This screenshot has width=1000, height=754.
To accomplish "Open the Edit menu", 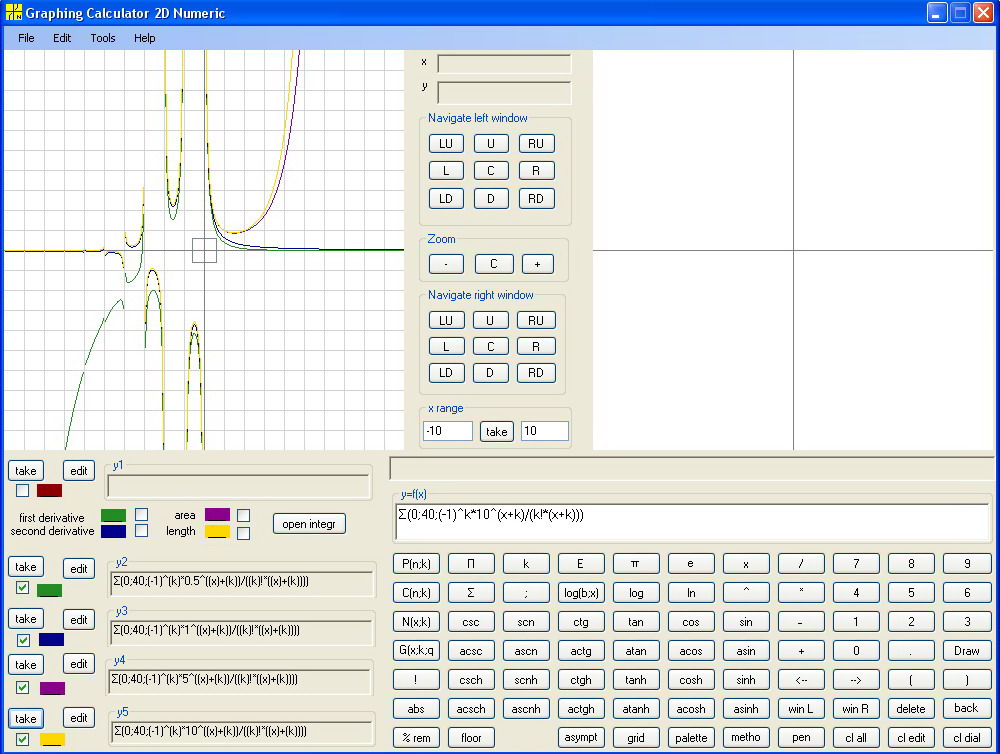I will (62, 38).
